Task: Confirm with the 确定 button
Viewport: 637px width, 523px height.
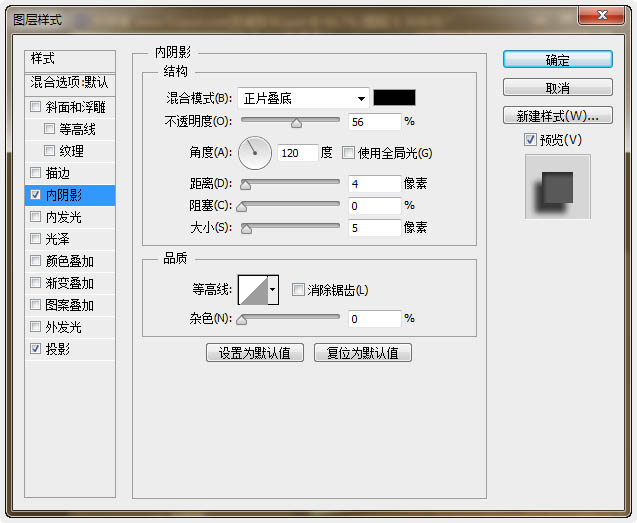Action: click(x=558, y=59)
